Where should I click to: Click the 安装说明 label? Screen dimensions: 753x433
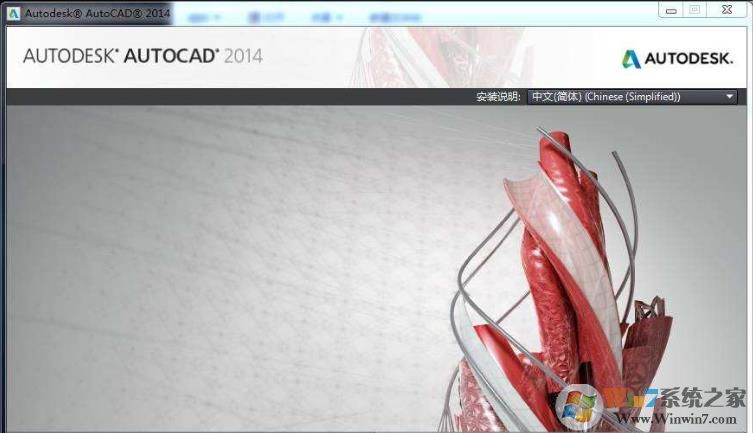click(498, 97)
